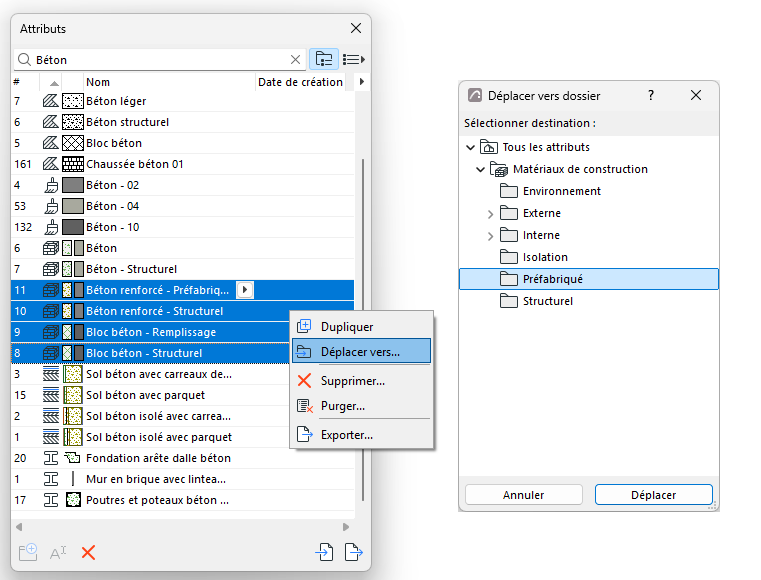
Task: Click horizontal scrollbar right arrow
Action: 346,527
